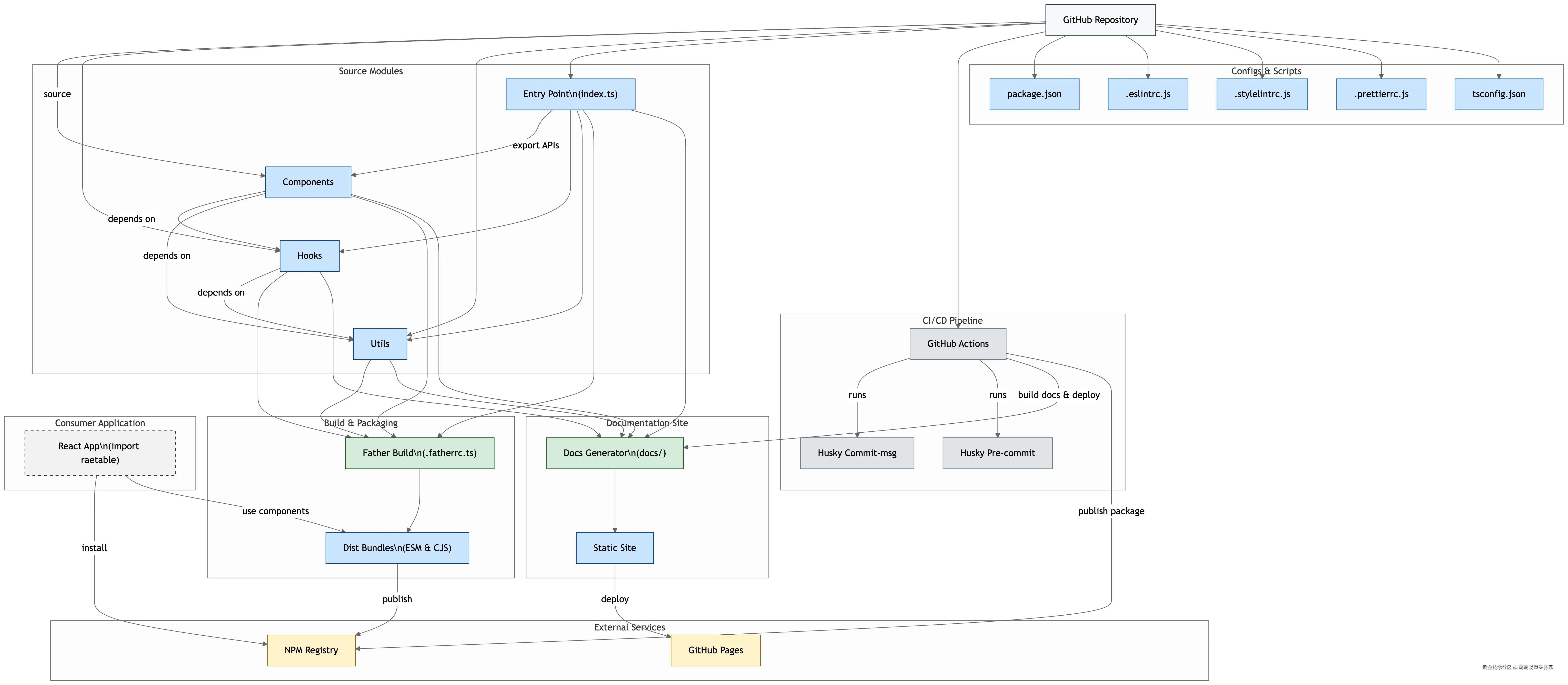
Task: Select the Hooks node
Action: (309, 256)
